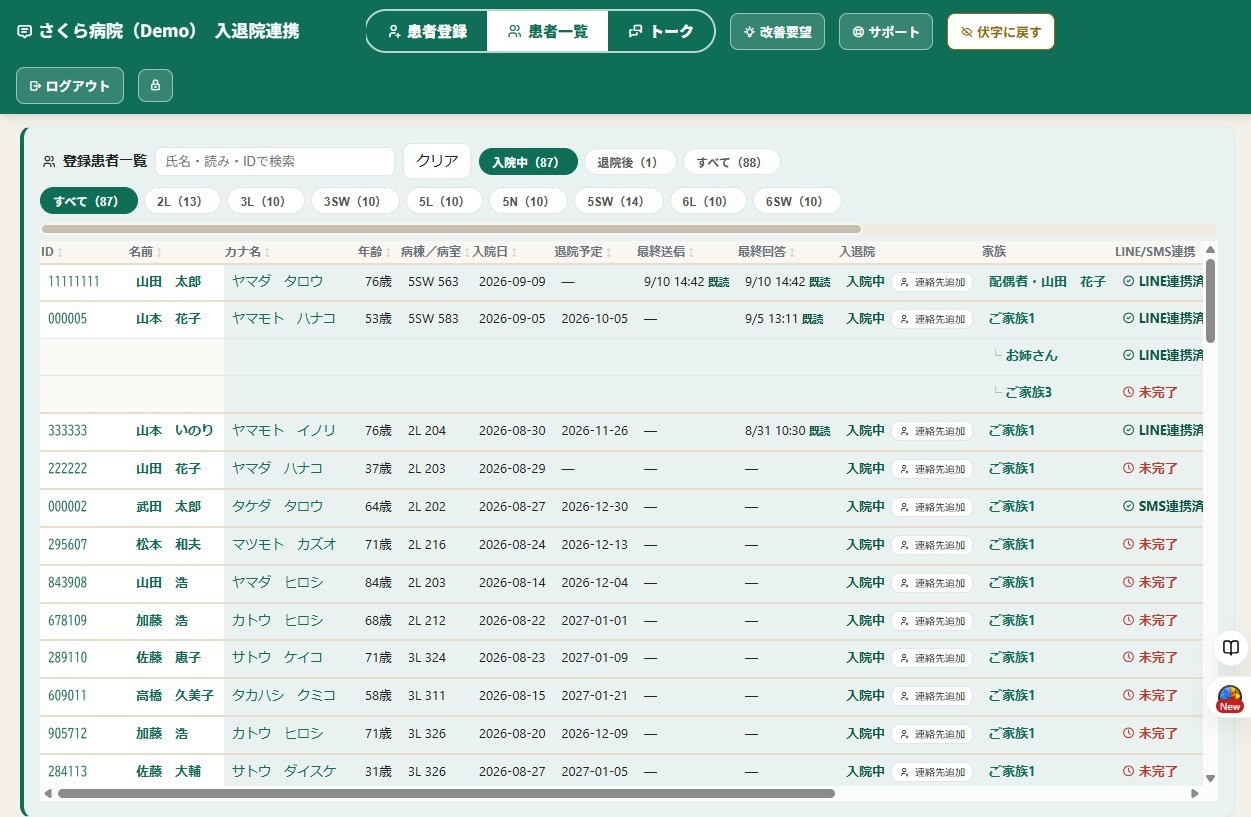Click the horizontal scrollbar above table header

(x=451, y=229)
